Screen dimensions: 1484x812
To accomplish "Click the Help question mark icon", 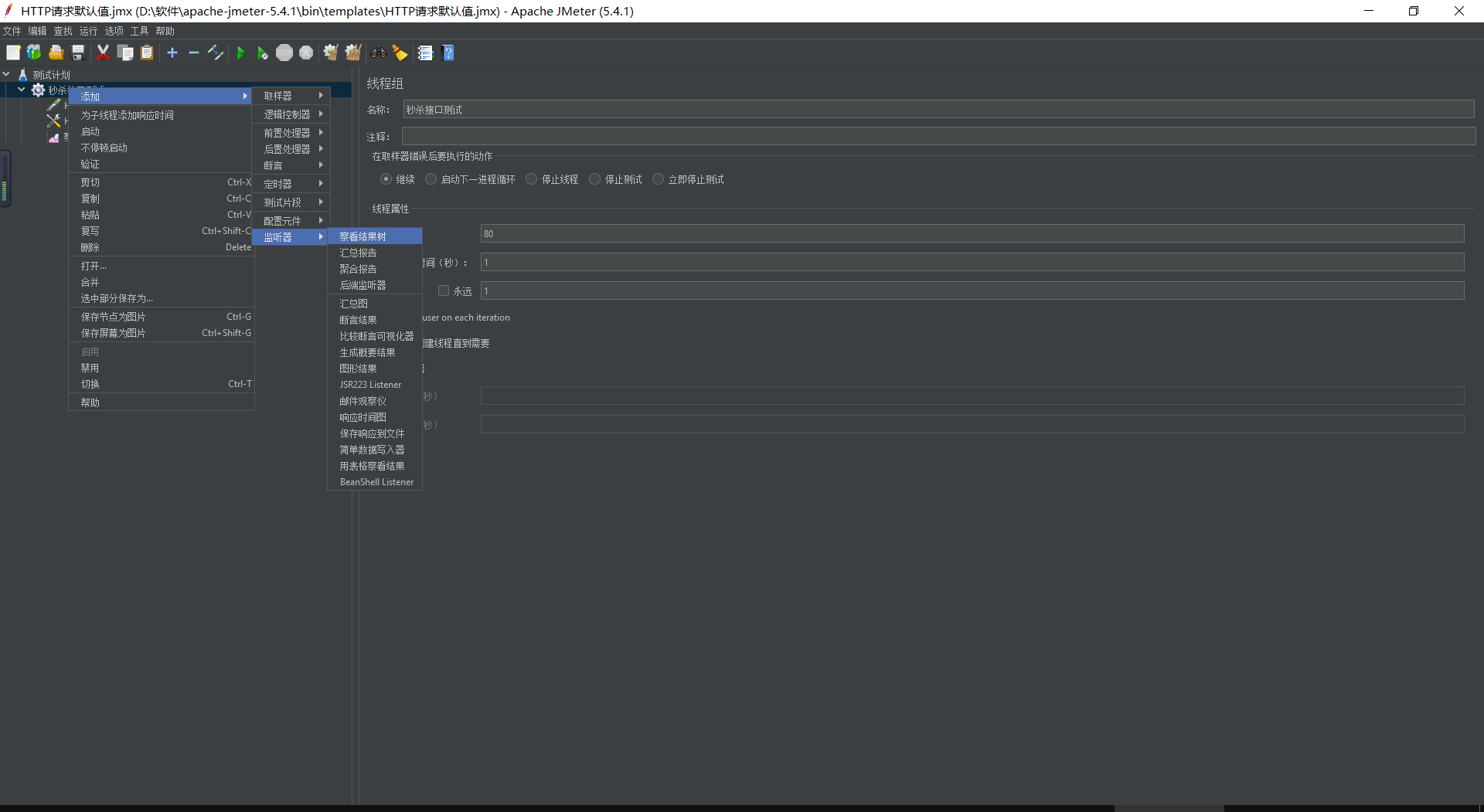I will pos(448,53).
